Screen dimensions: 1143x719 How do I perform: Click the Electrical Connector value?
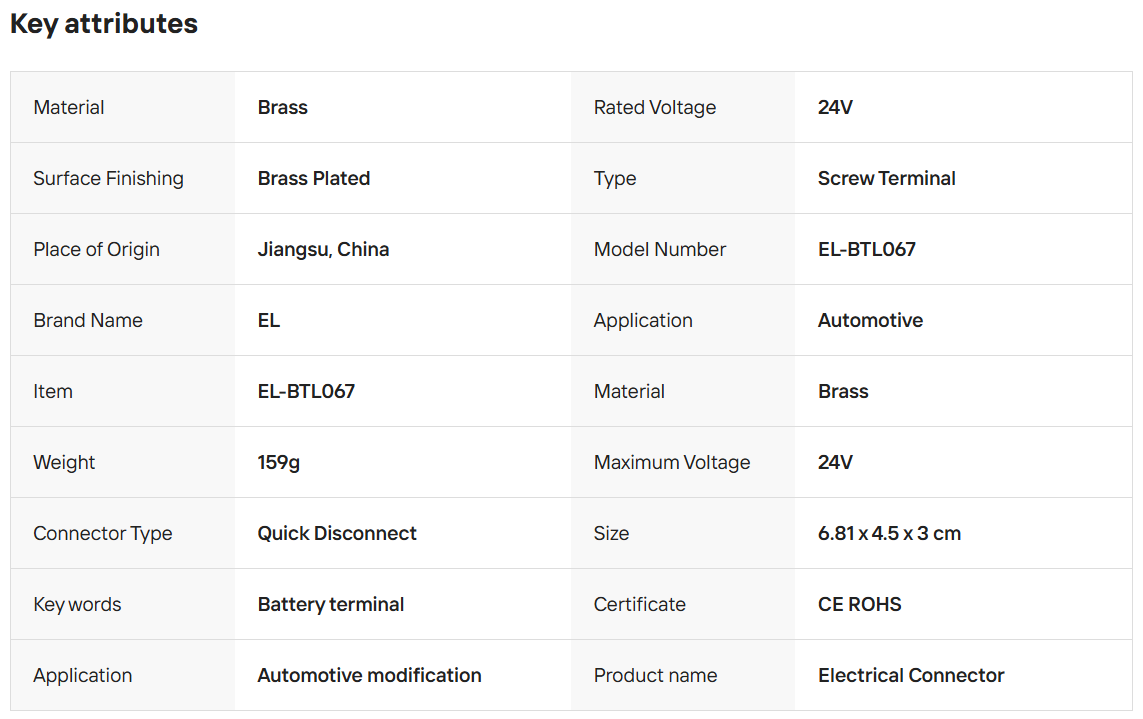click(x=911, y=675)
